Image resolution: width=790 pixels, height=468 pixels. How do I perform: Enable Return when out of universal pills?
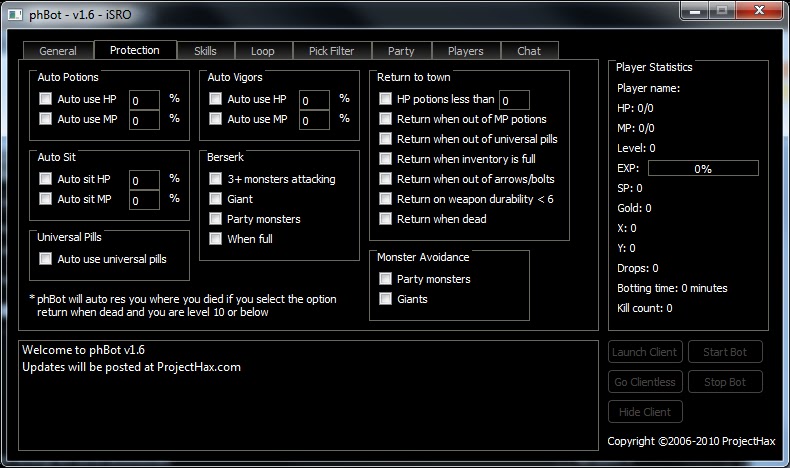pyautogui.click(x=385, y=139)
